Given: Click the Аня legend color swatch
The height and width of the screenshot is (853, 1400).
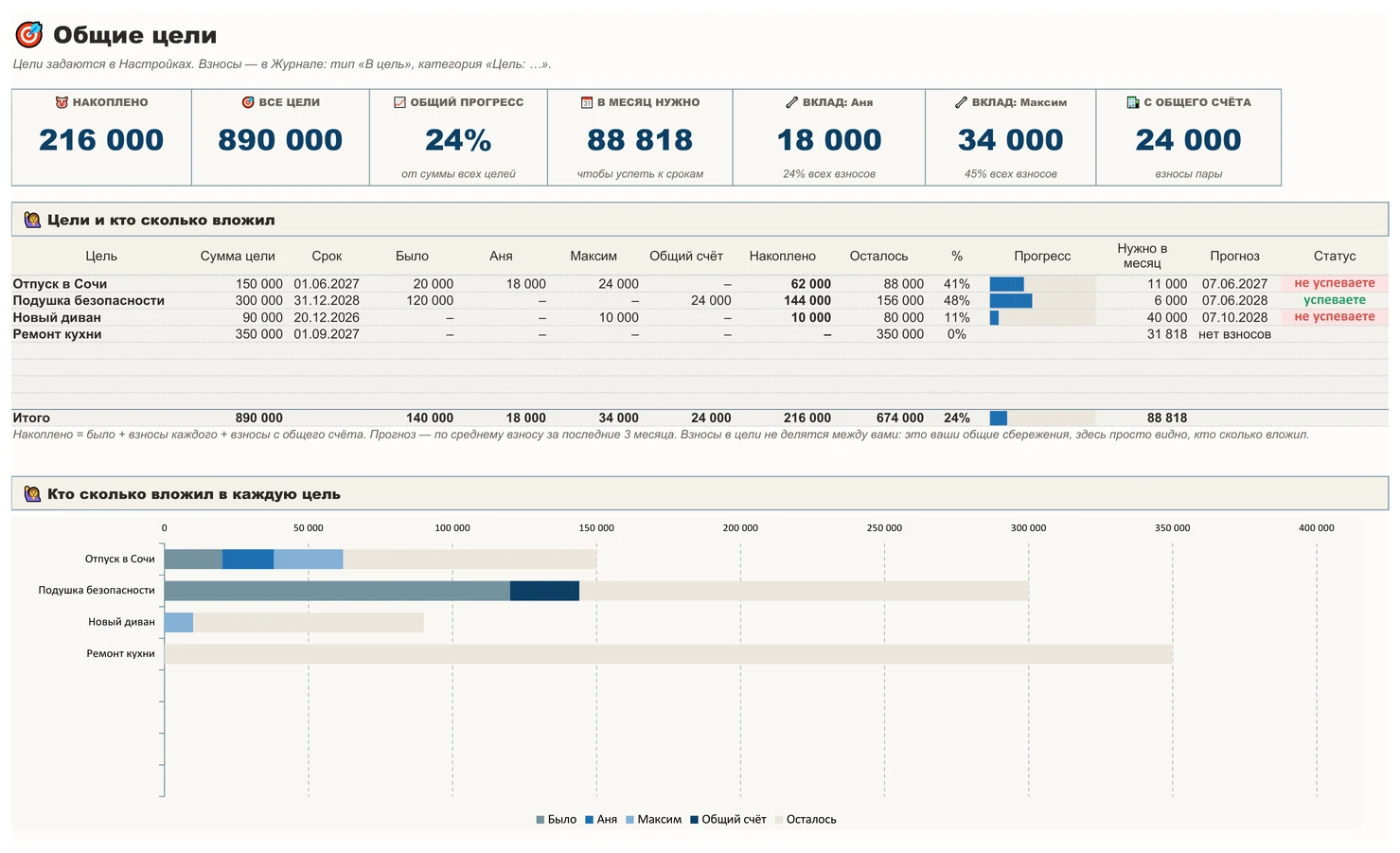Looking at the screenshot, I should click(x=590, y=820).
